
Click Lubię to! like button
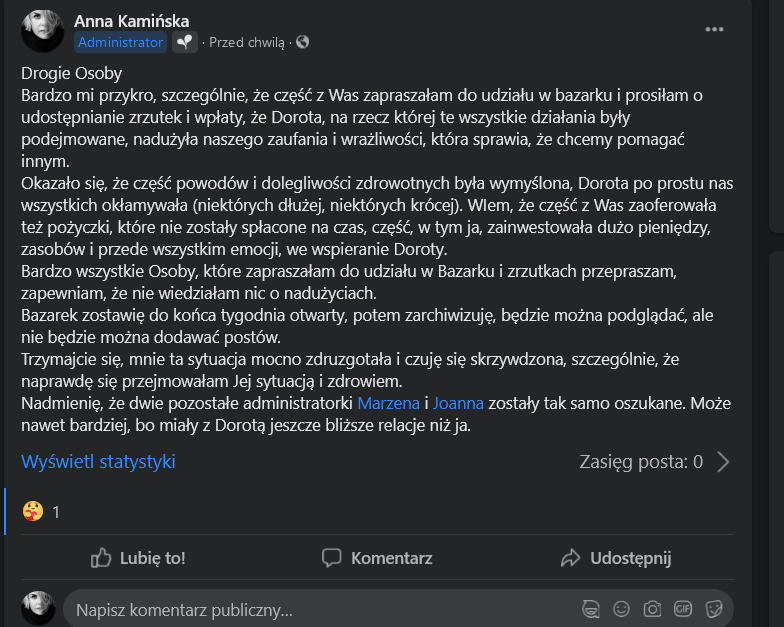click(x=138, y=558)
